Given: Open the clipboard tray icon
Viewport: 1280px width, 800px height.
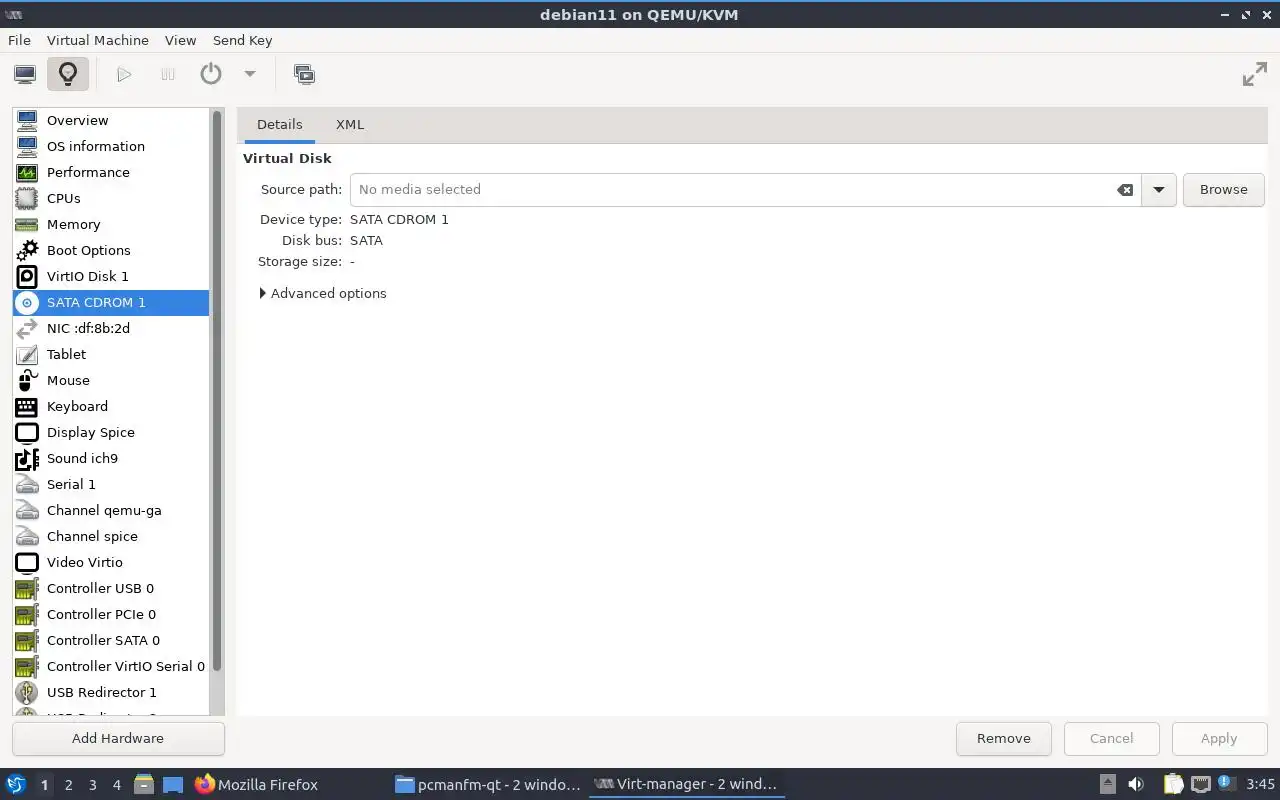Looking at the screenshot, I should click(x=1173, y=784).
